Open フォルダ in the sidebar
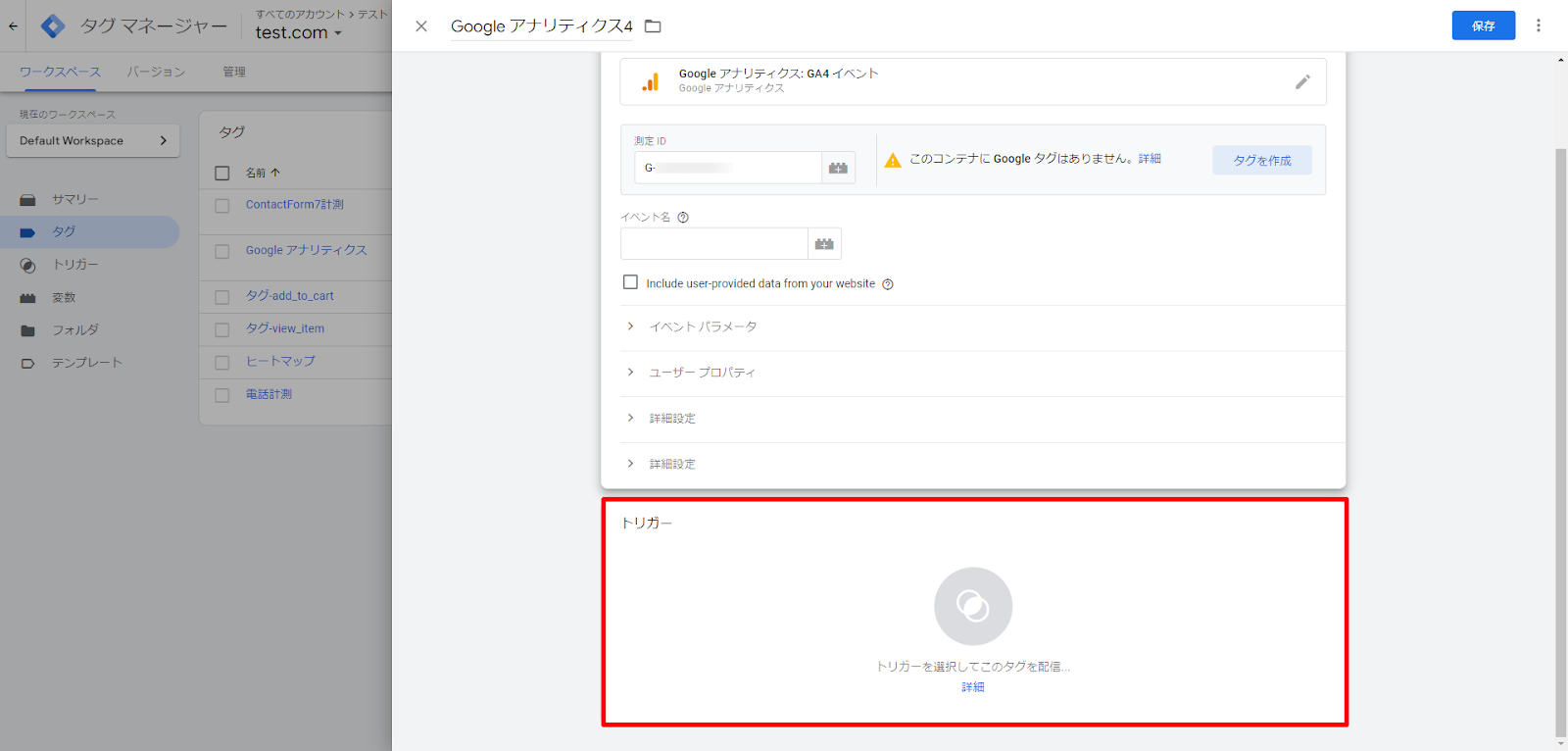The image size is (1568, 751). (x=89, y=330)
